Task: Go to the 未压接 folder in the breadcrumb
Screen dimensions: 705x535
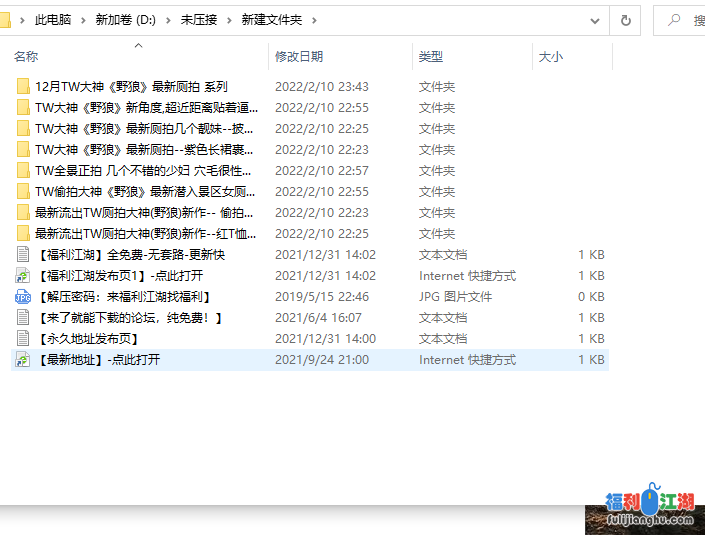Action: click(200, 20)
